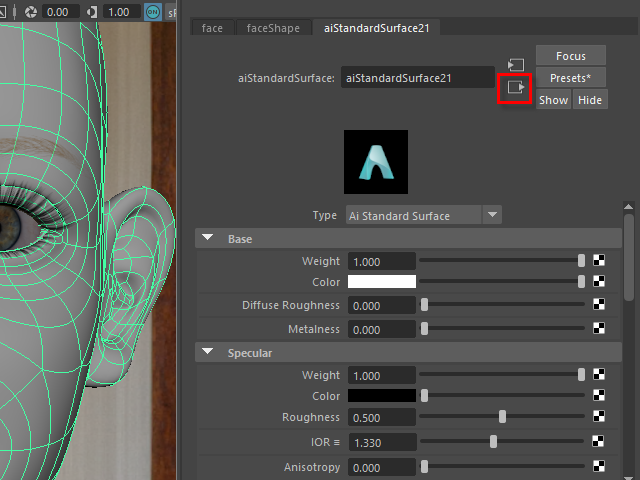
Task: Click the map button for Base Weight
Action: [598, 261]
